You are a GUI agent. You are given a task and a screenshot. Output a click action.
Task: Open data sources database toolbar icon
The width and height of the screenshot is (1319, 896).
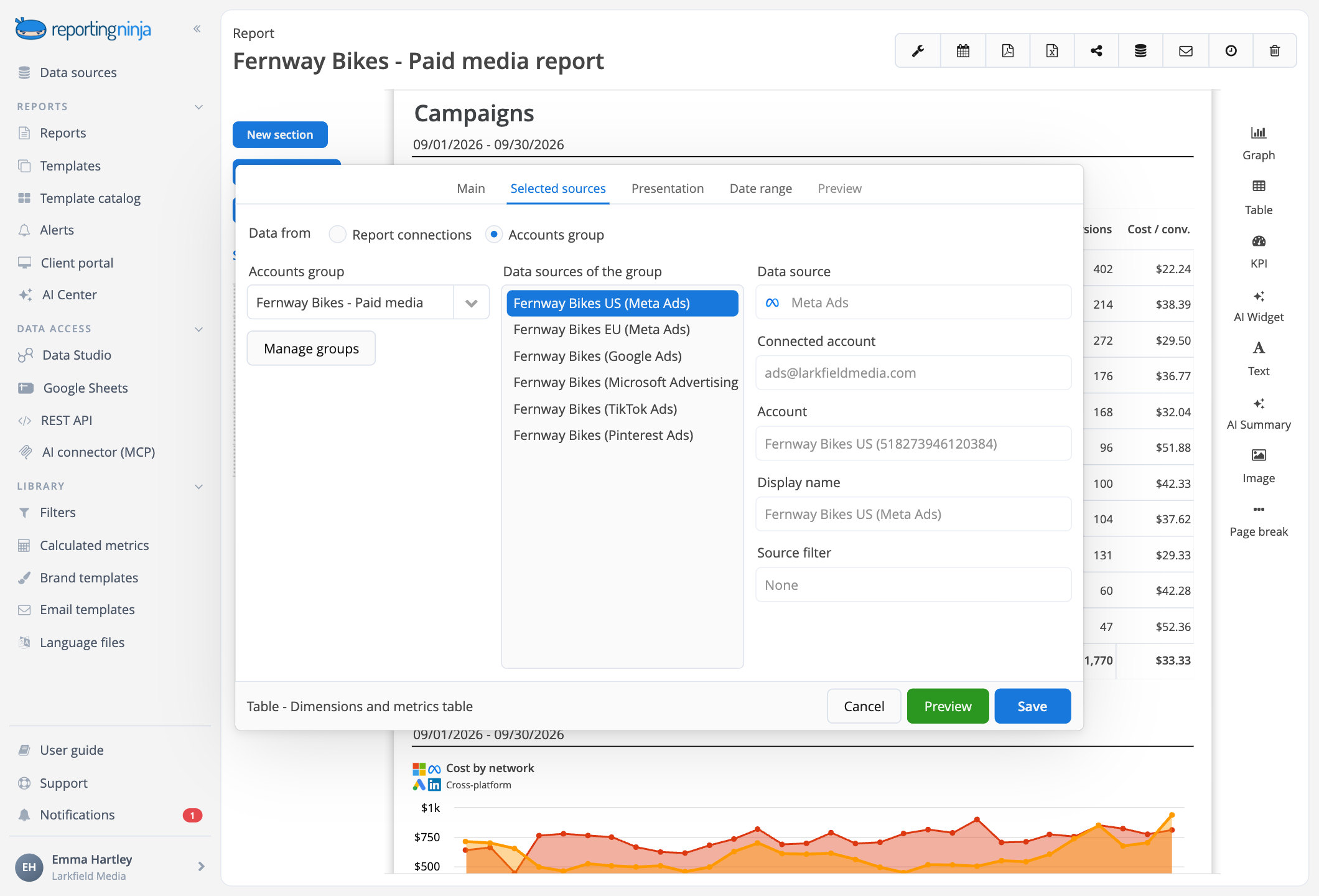[x=1140, y=51]
